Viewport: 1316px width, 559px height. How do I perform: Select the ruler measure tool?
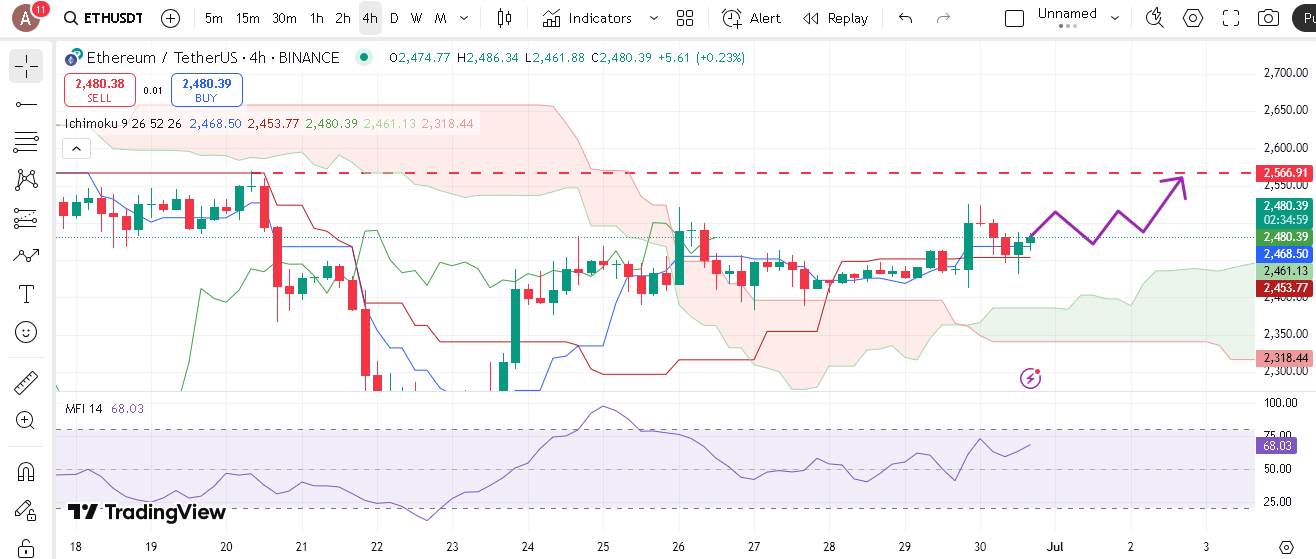pyautogui.click(x=26, y=382)
